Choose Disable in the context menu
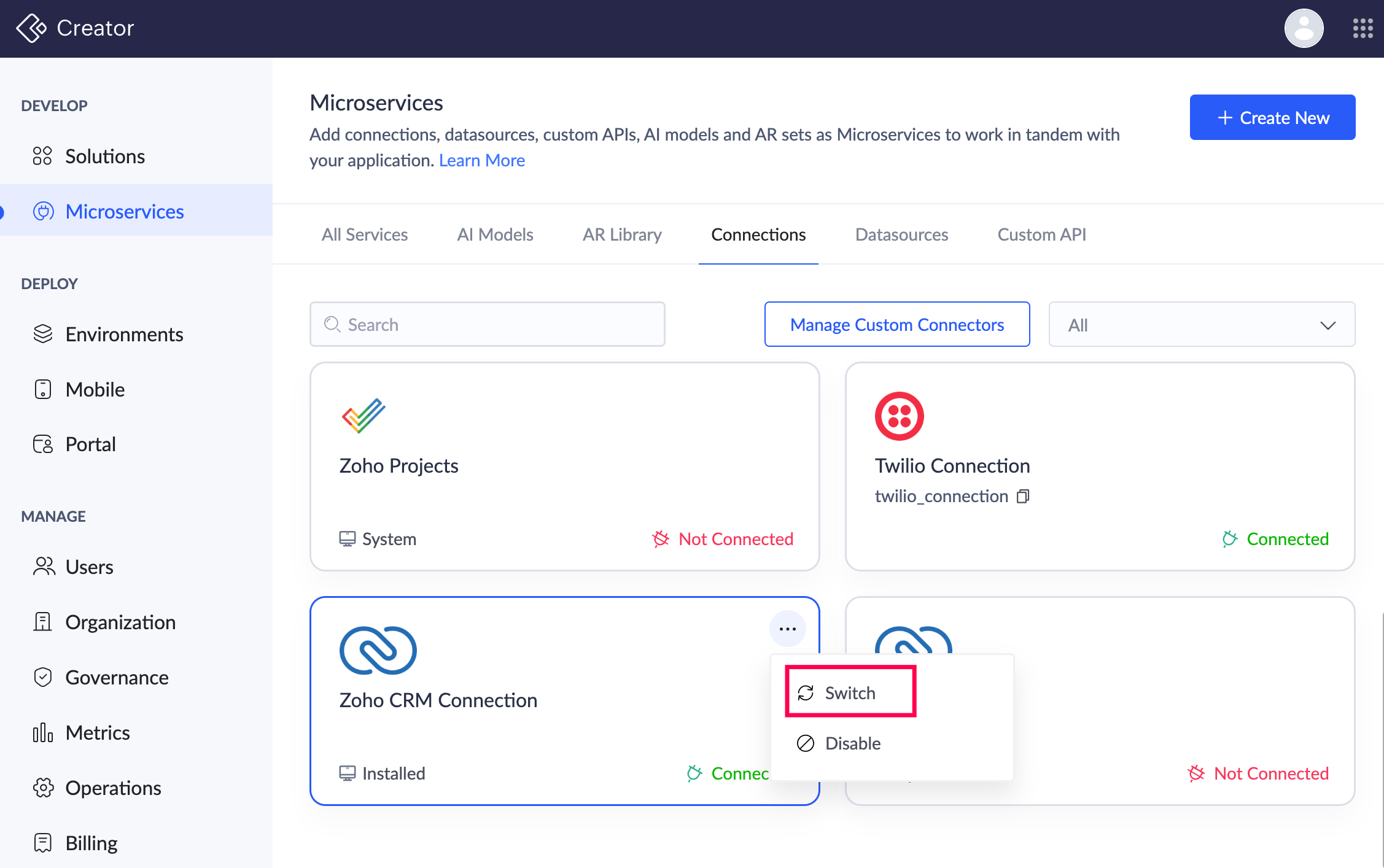 point(852,743)
